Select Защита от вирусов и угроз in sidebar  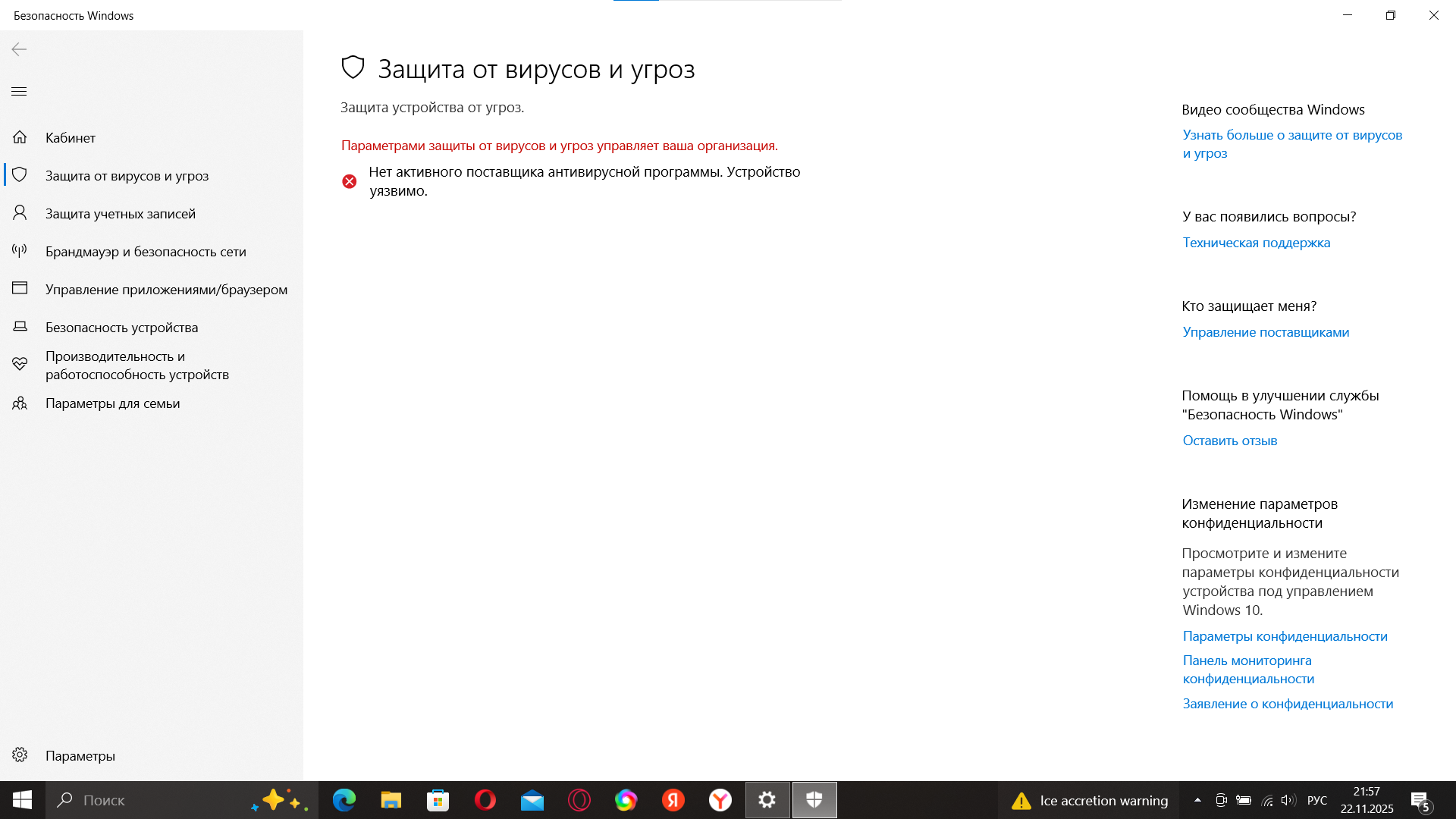click(x=152, y=175)
